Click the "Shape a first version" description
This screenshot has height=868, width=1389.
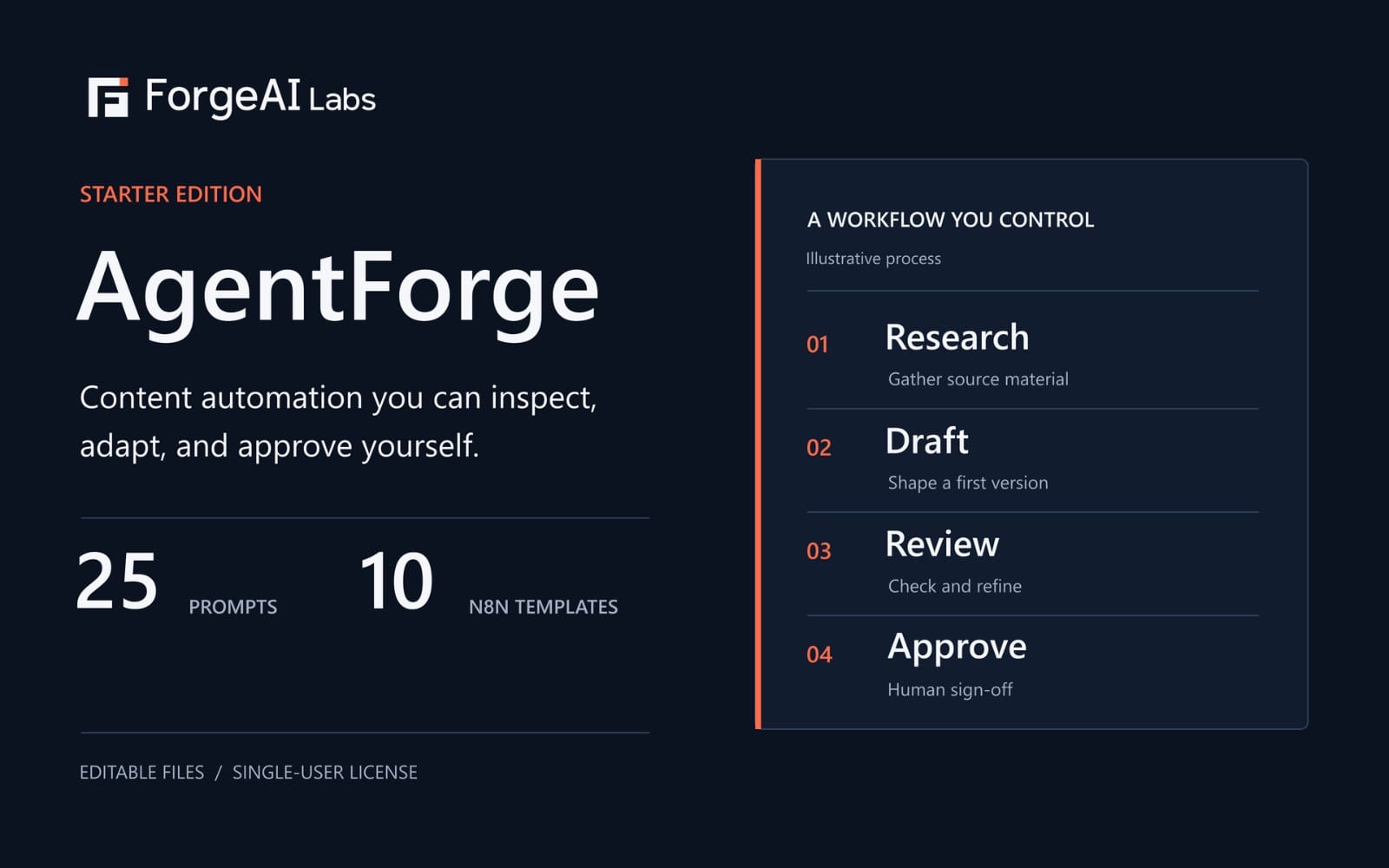pos(968,483)
